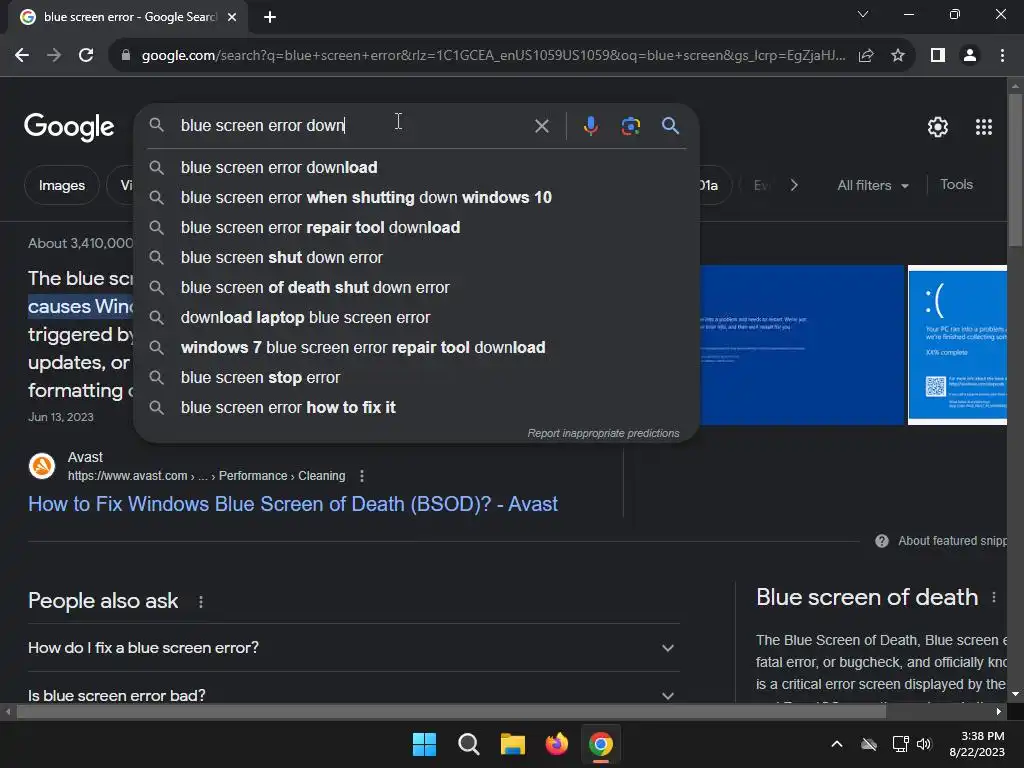Screen dimensions: 1024x768
Task: Choose suggestion 'blue screen stop error'
Action: click(x=417, y=377)
